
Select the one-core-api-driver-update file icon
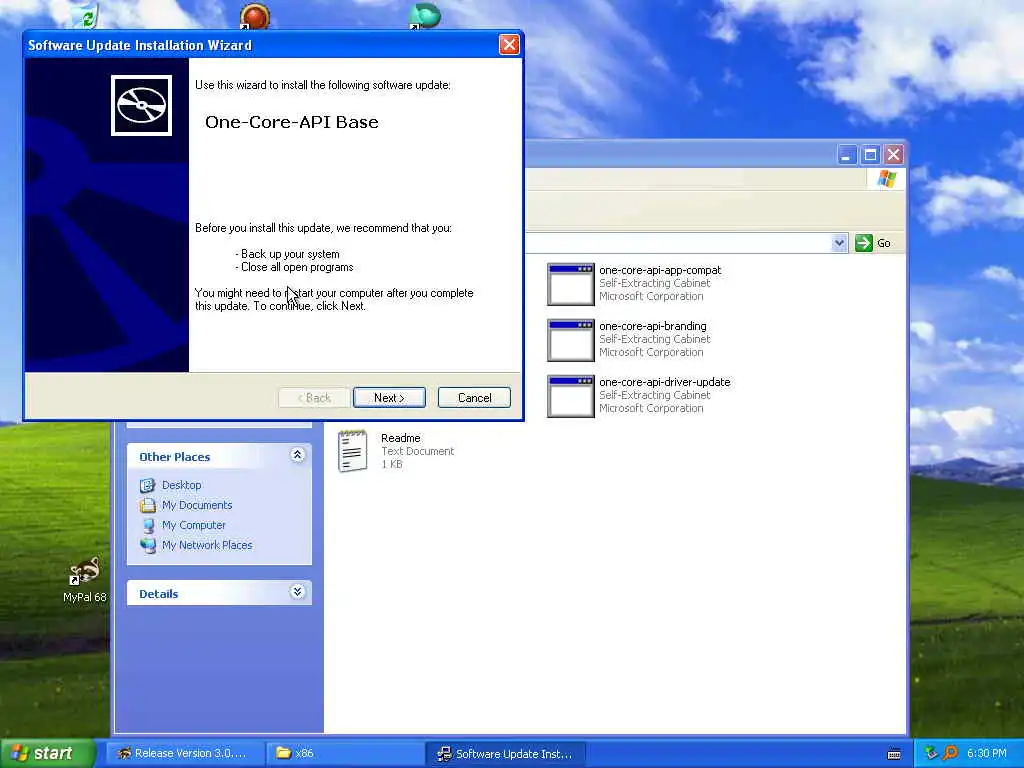point(571,396)
